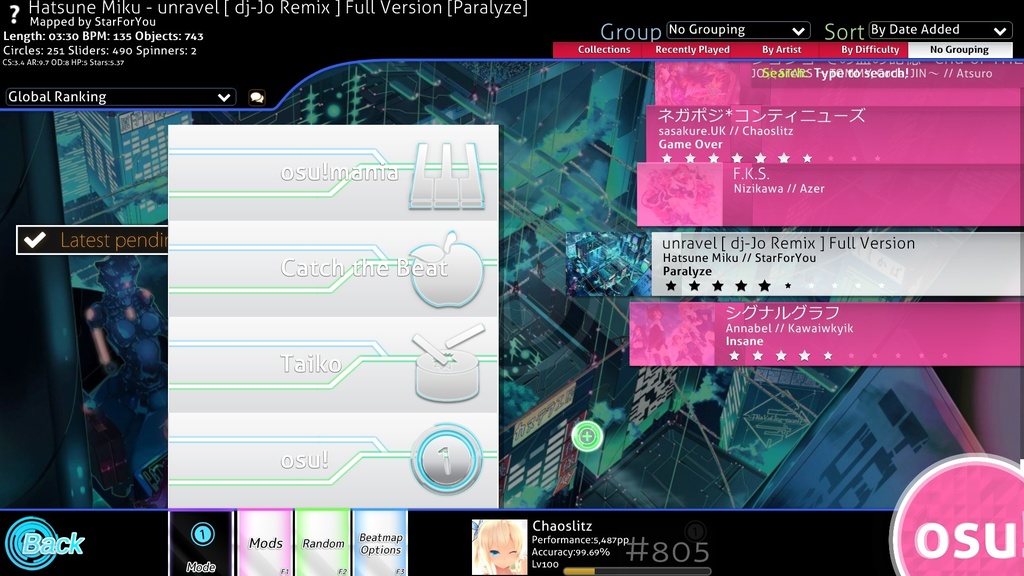
Task: Click the unravel beatmap thumbnail image
Action: pyautogui.click(x=609, y=264)
